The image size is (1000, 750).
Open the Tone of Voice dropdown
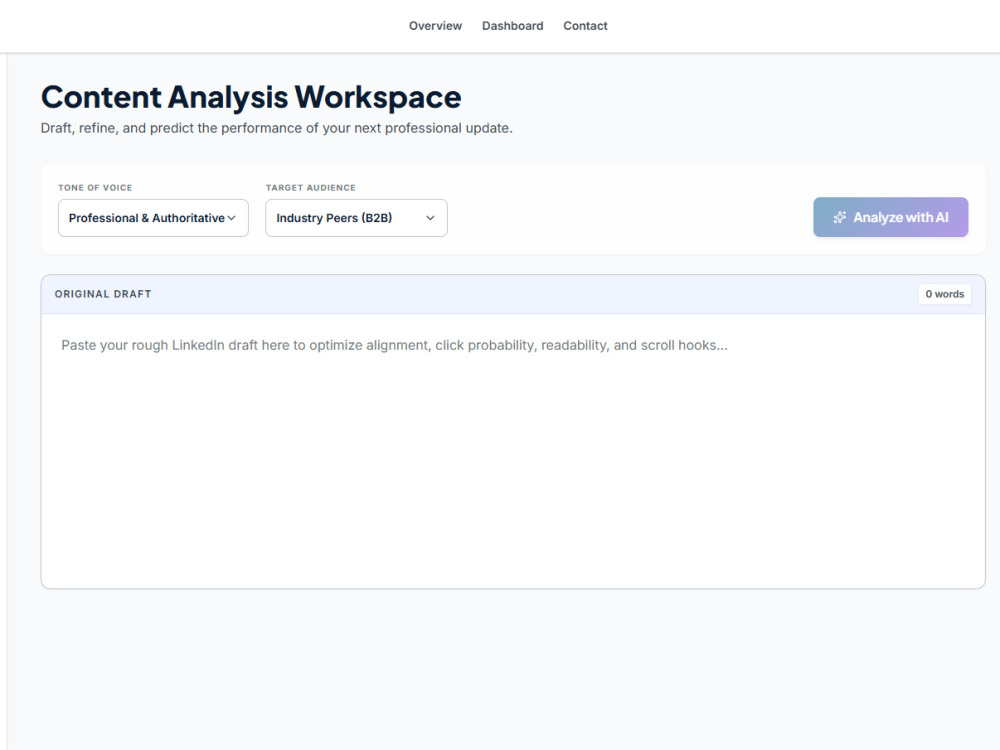click(x=153, y=218)
